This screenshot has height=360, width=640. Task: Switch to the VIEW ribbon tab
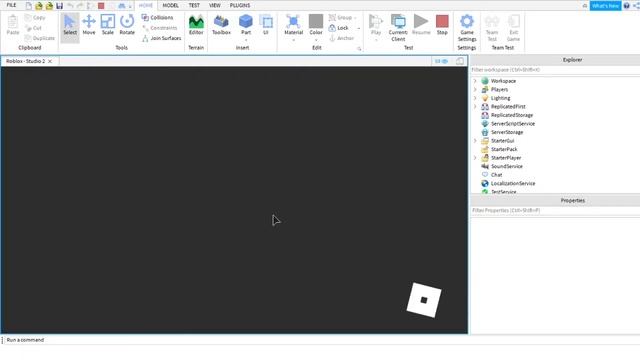click(215, 5)
